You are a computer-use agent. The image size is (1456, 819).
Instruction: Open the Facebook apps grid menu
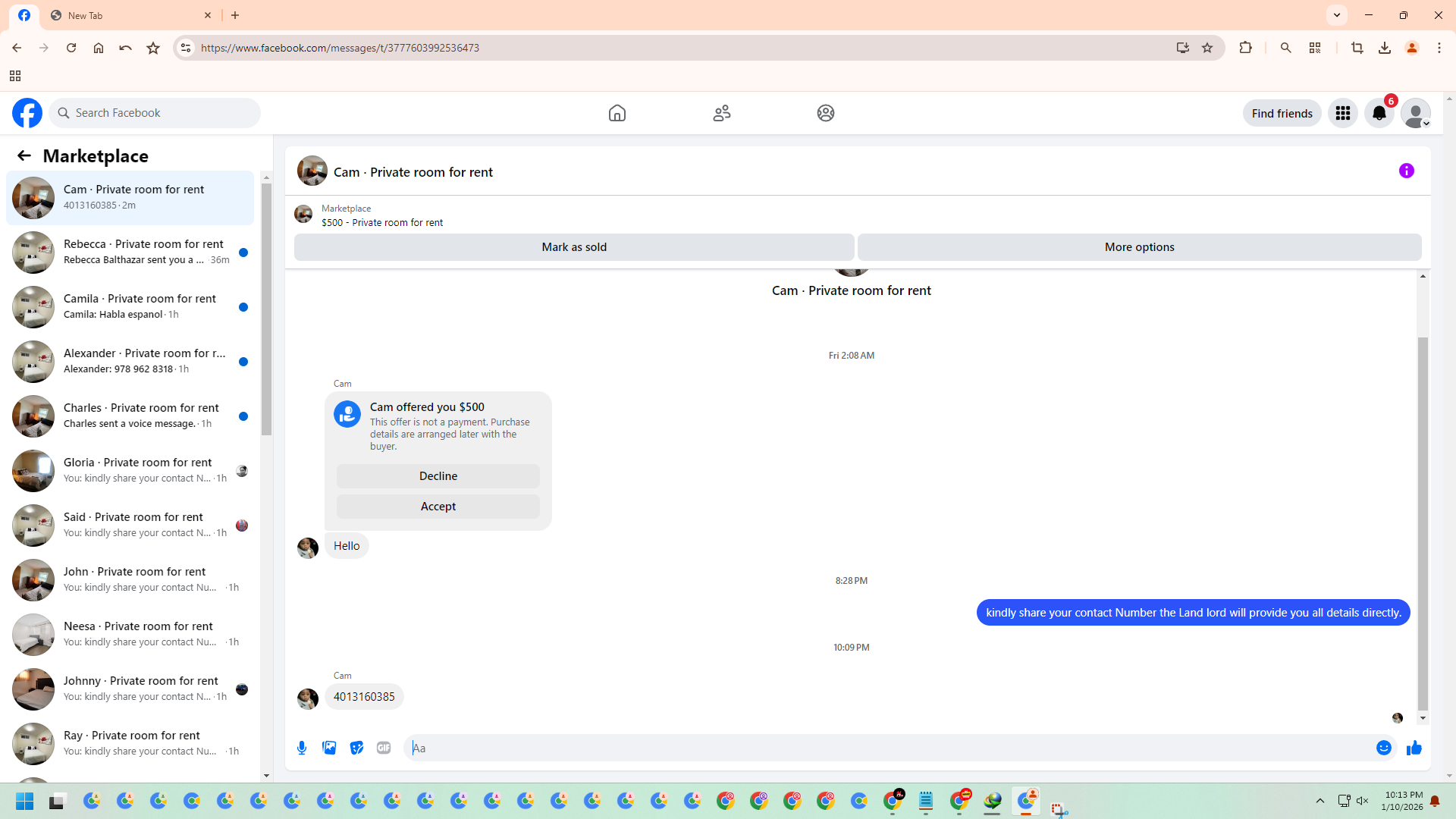coord(1343,114)
